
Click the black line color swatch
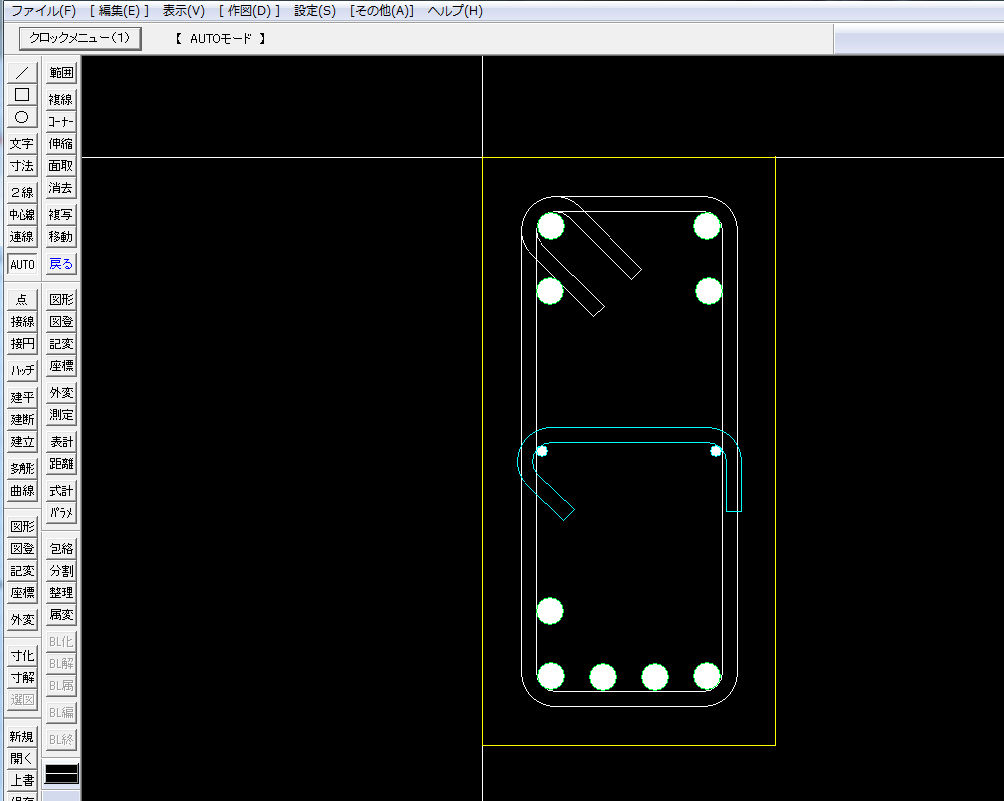61,774
